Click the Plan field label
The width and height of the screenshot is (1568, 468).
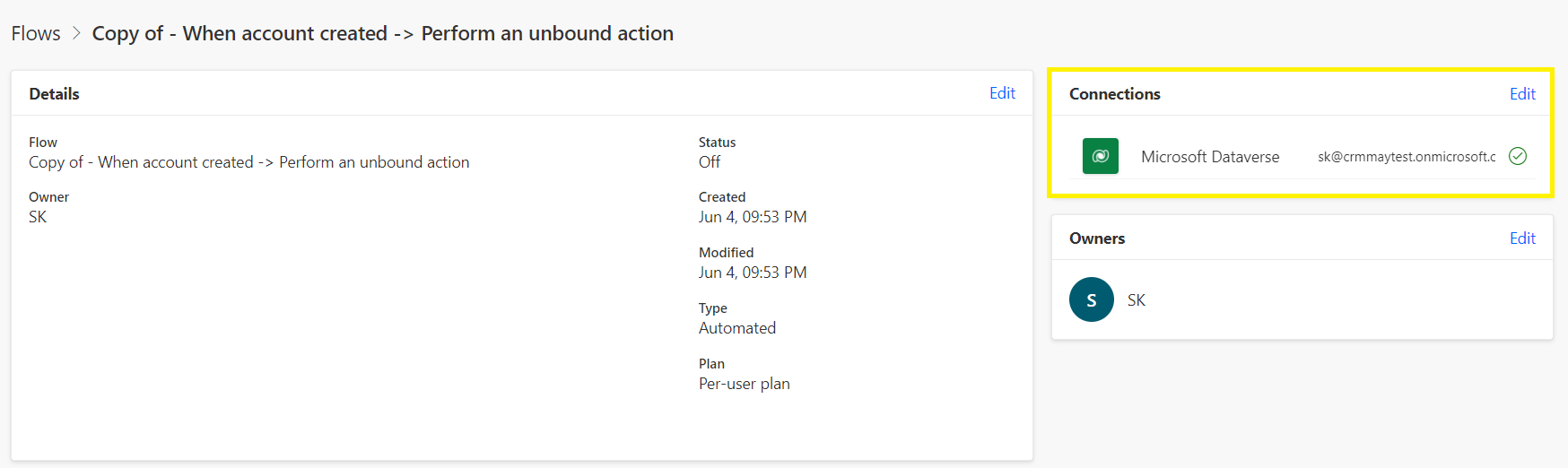click(711, 364)
